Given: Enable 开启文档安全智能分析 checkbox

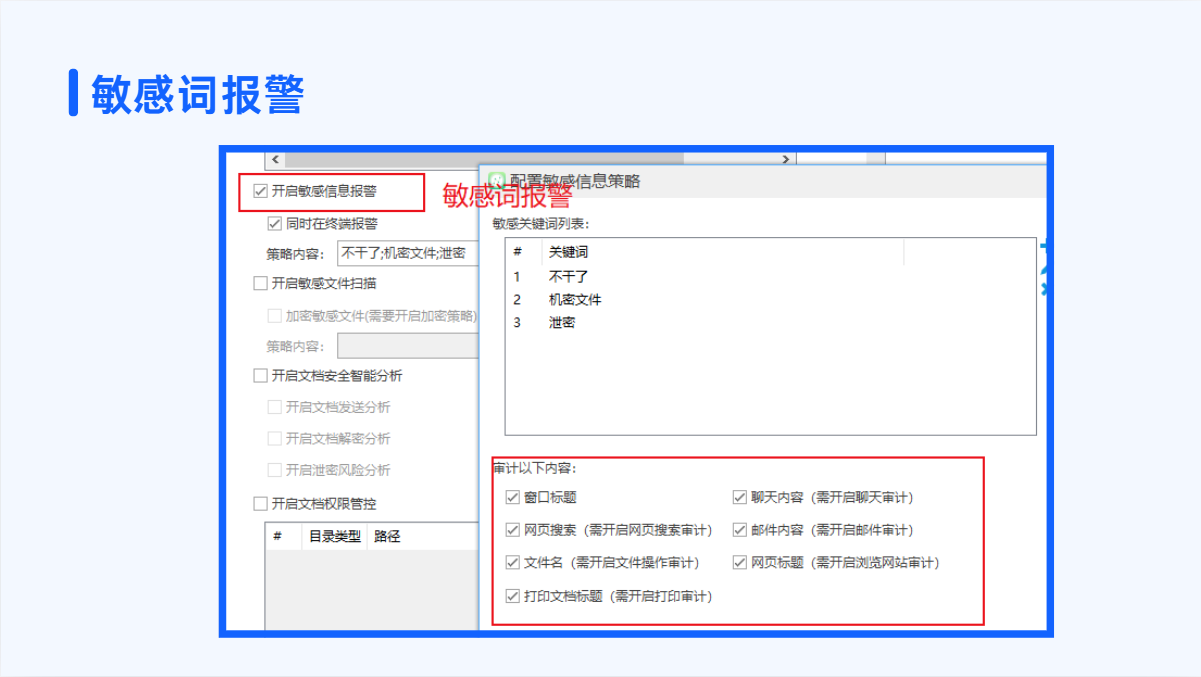Looking at the screenshot, I should (261, 376).
